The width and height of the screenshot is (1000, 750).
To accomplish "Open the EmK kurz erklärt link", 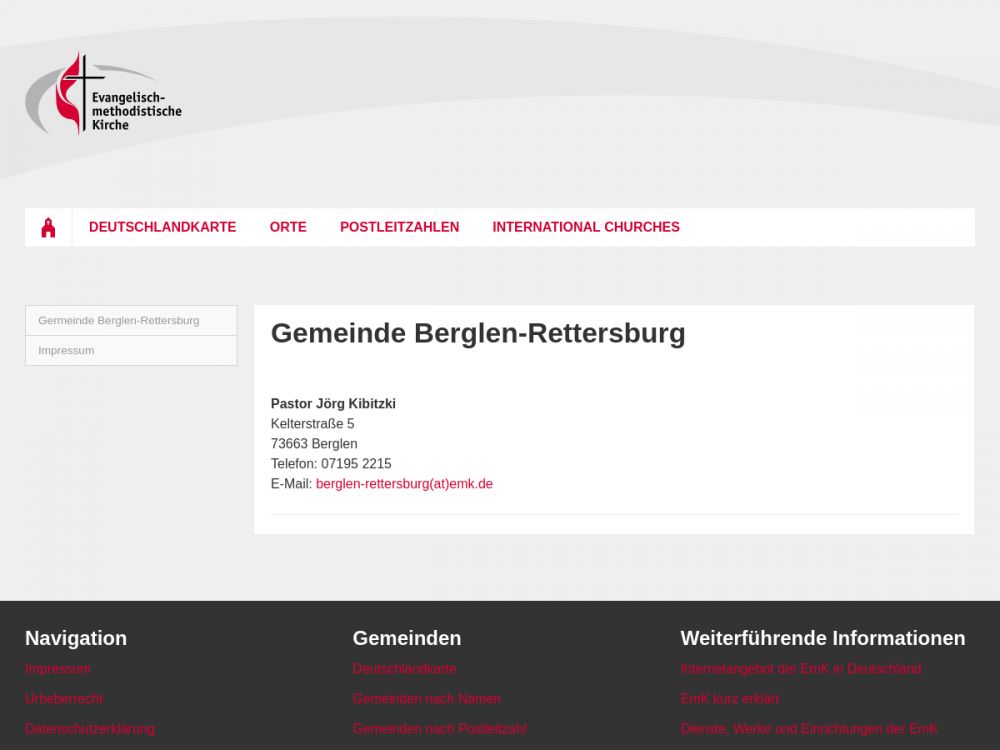I will tap(729, 699).
